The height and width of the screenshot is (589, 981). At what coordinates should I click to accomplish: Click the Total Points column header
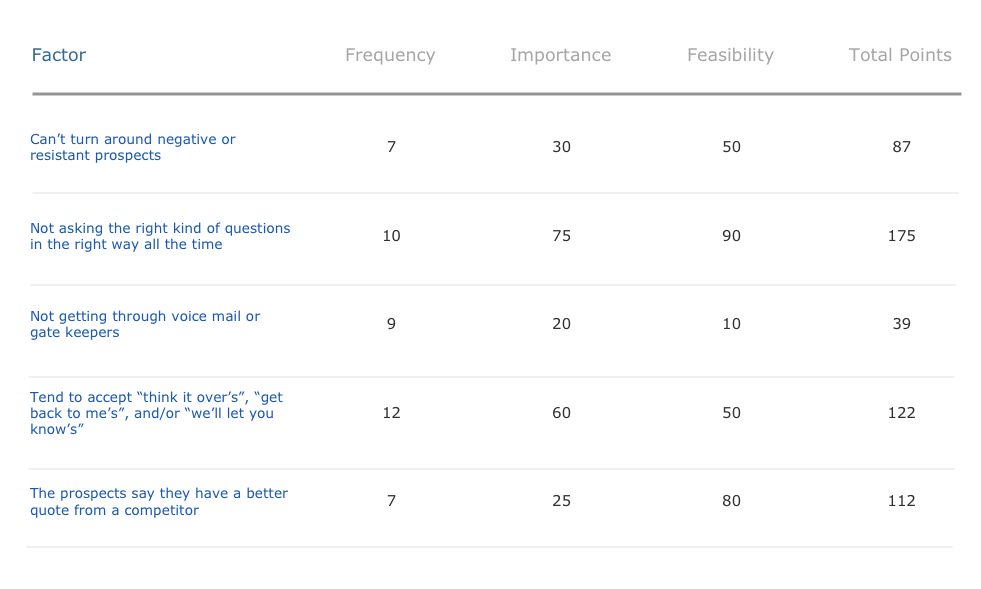point(900,55)
